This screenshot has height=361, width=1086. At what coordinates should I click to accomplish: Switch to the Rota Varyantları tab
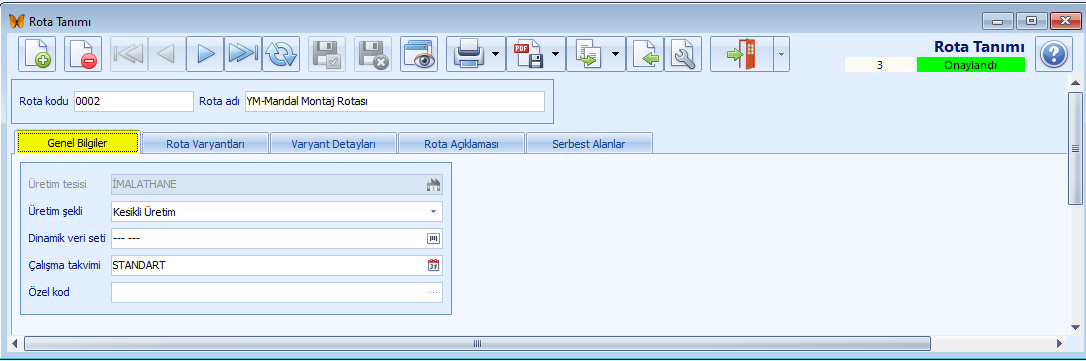pos(206,144)
